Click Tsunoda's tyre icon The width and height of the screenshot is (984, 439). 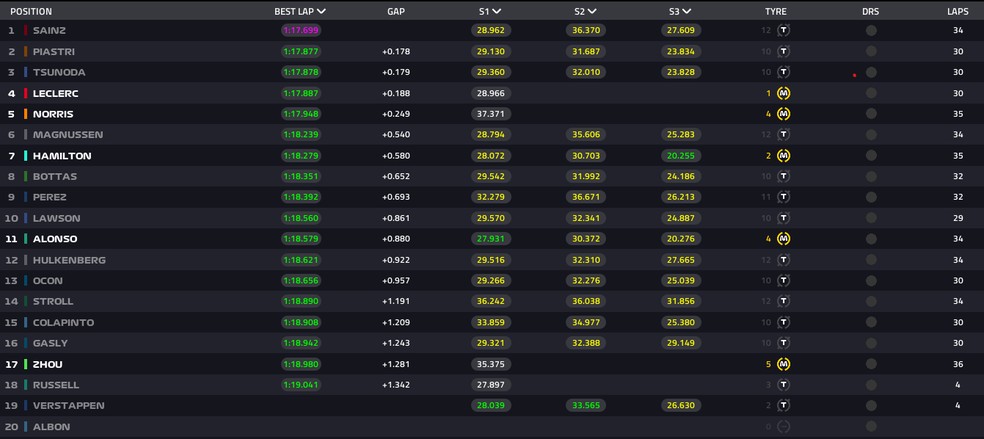tap(783, 72)
